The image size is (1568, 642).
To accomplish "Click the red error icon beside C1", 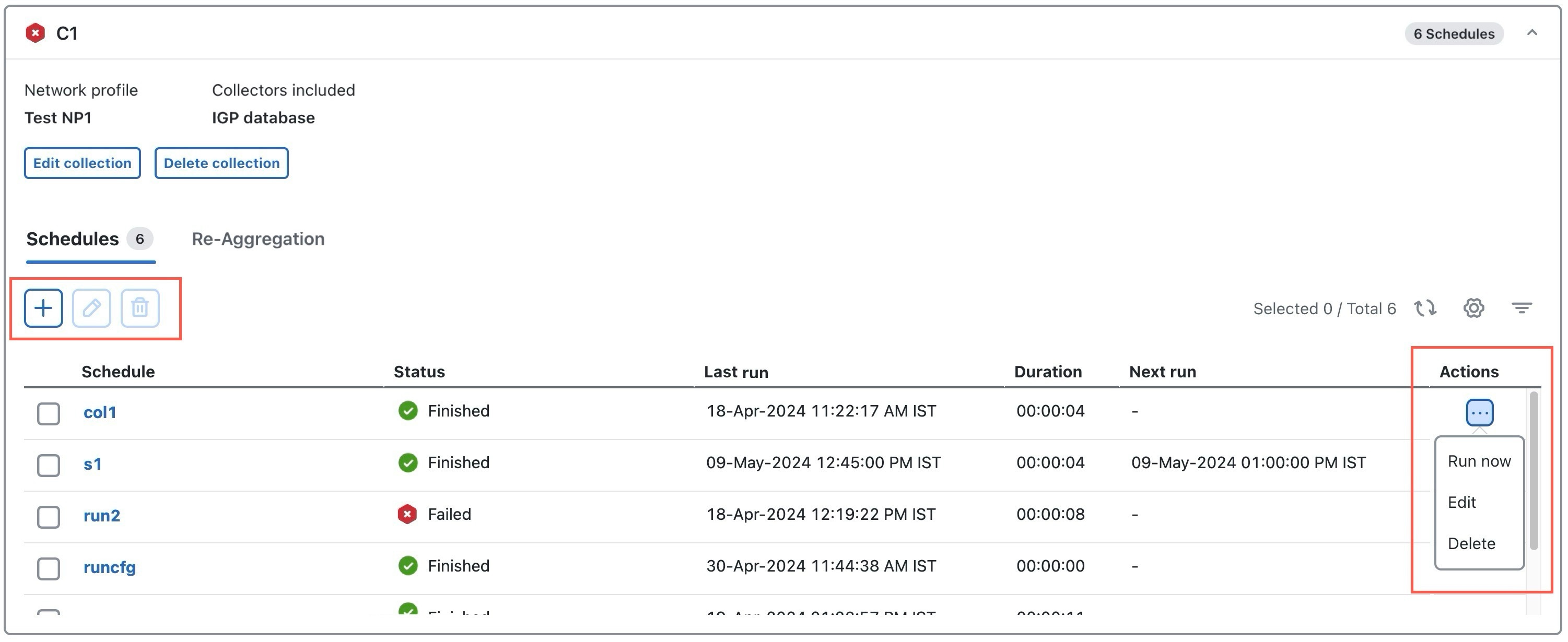I will pos(36,33).
